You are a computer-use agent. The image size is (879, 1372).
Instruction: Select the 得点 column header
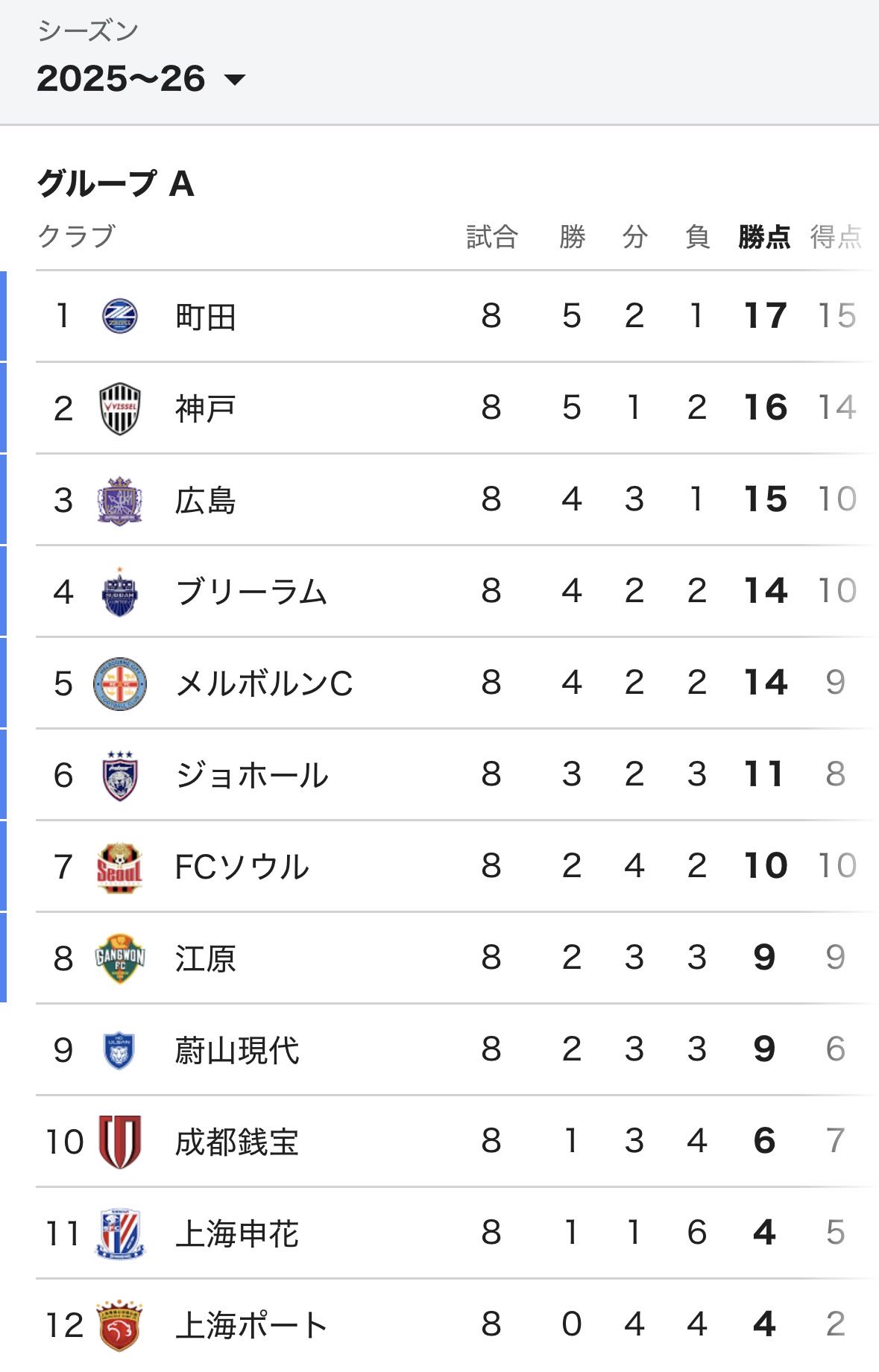point(836,237)
